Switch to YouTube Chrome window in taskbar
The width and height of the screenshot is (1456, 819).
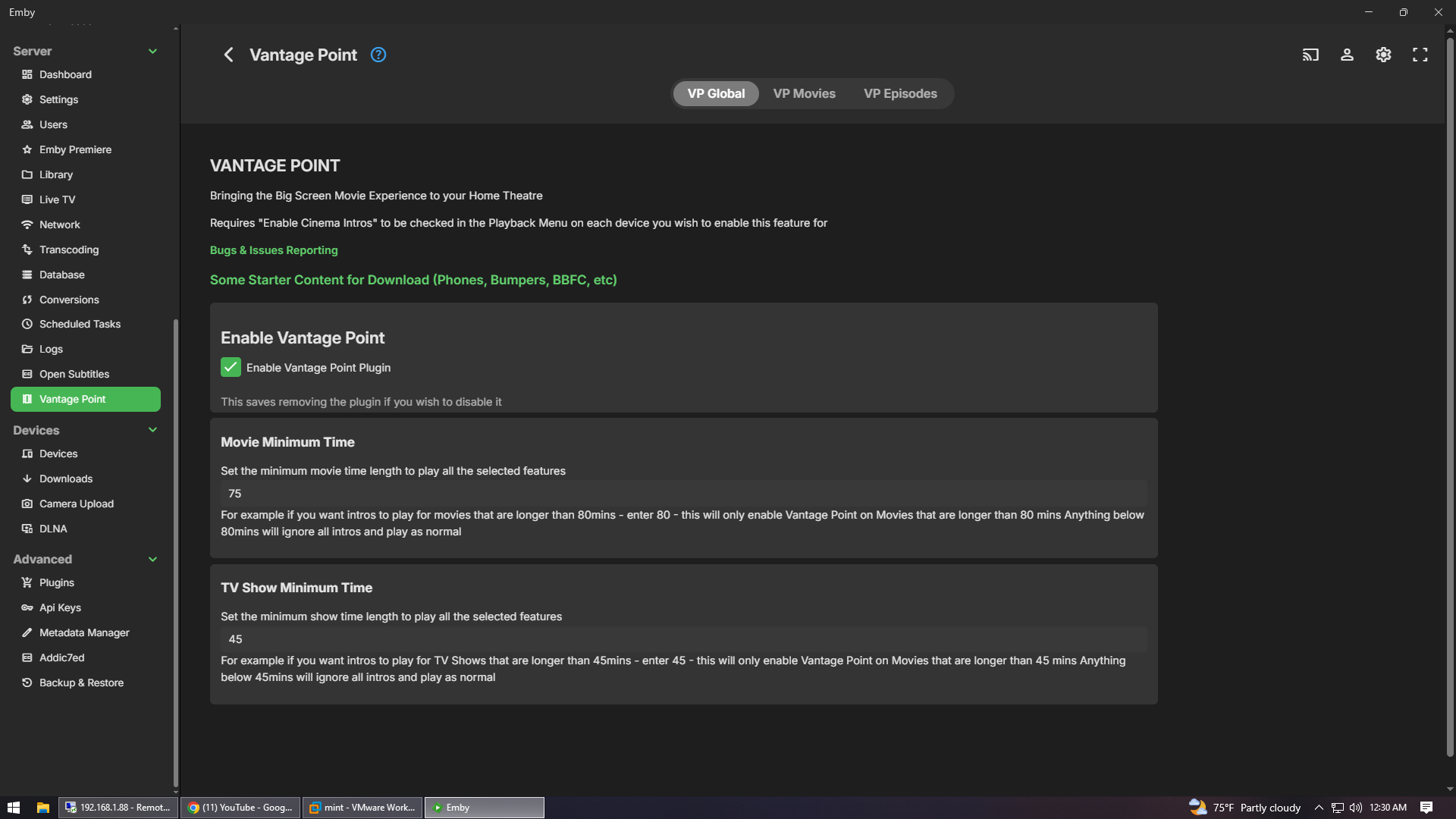[240, 808]
